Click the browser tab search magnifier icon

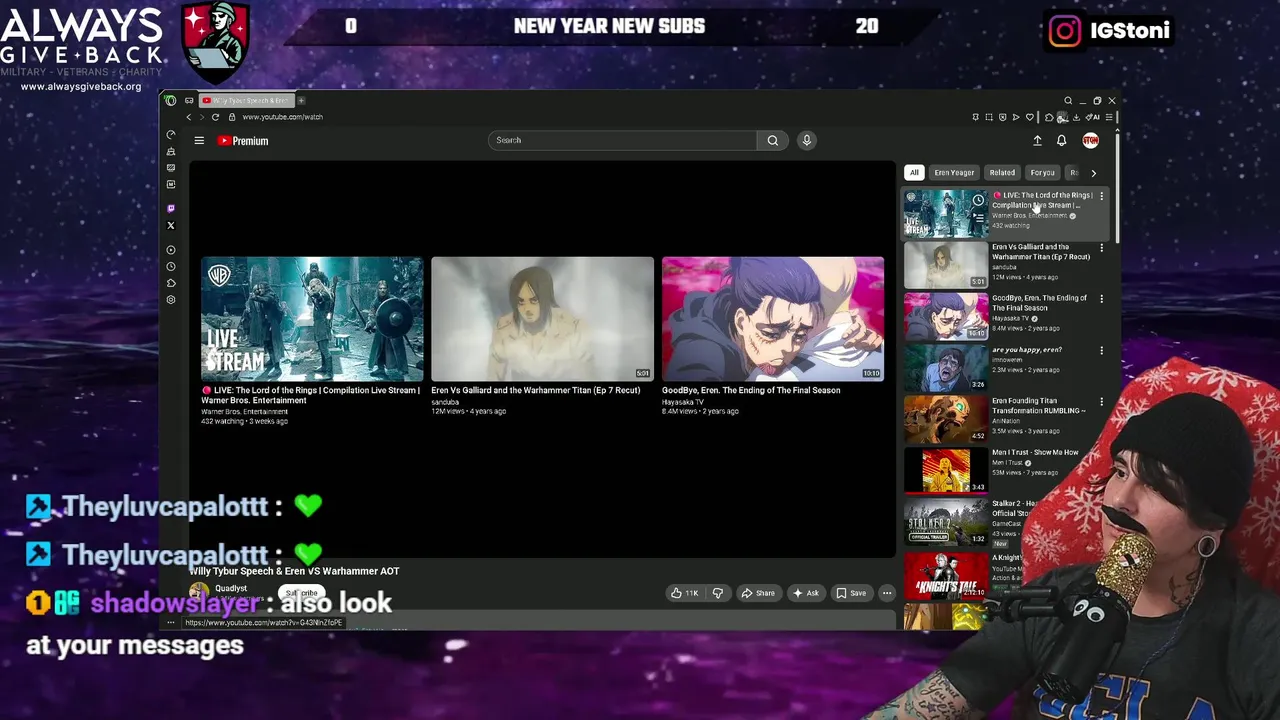tap(1068, 100)
